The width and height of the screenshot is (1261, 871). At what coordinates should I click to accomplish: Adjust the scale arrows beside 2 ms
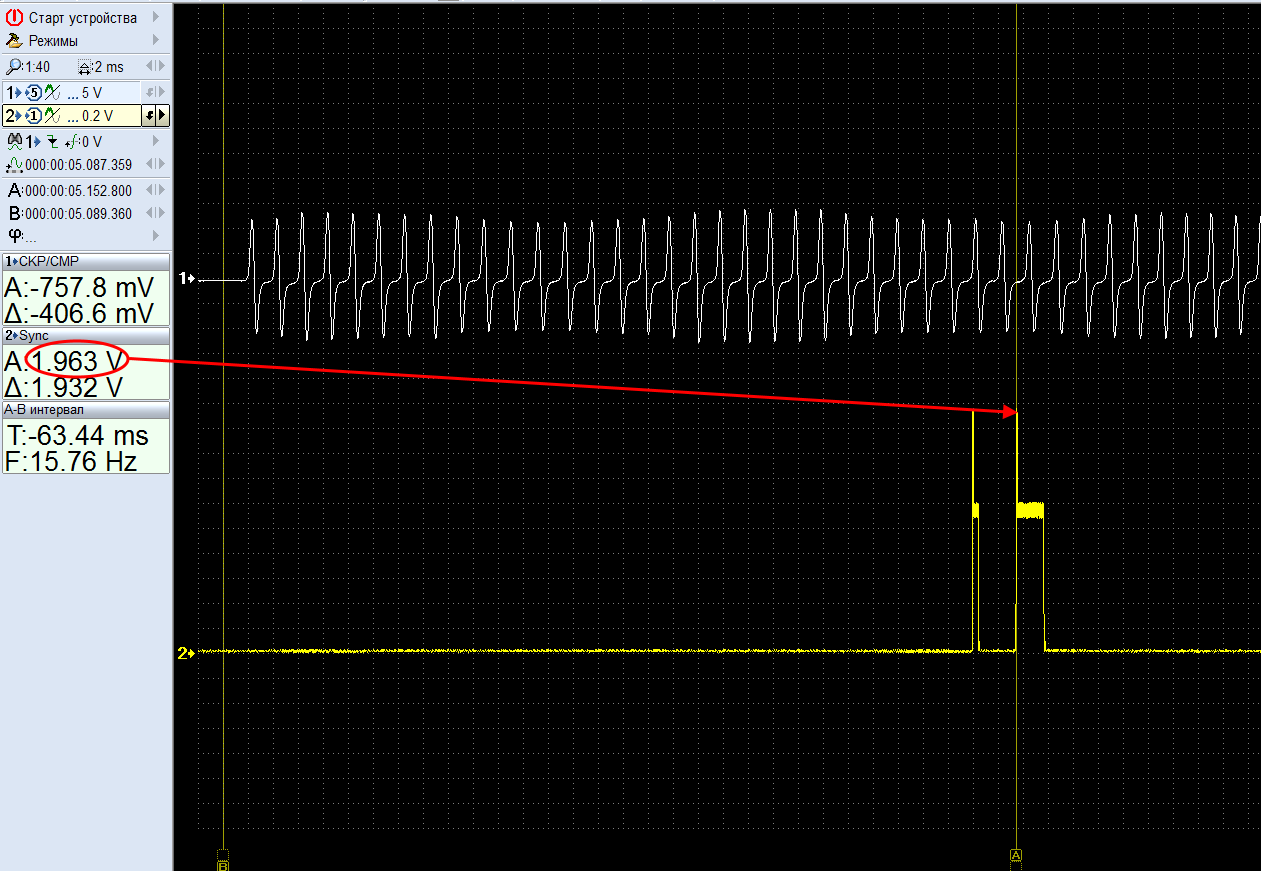[x=155, y=67]
